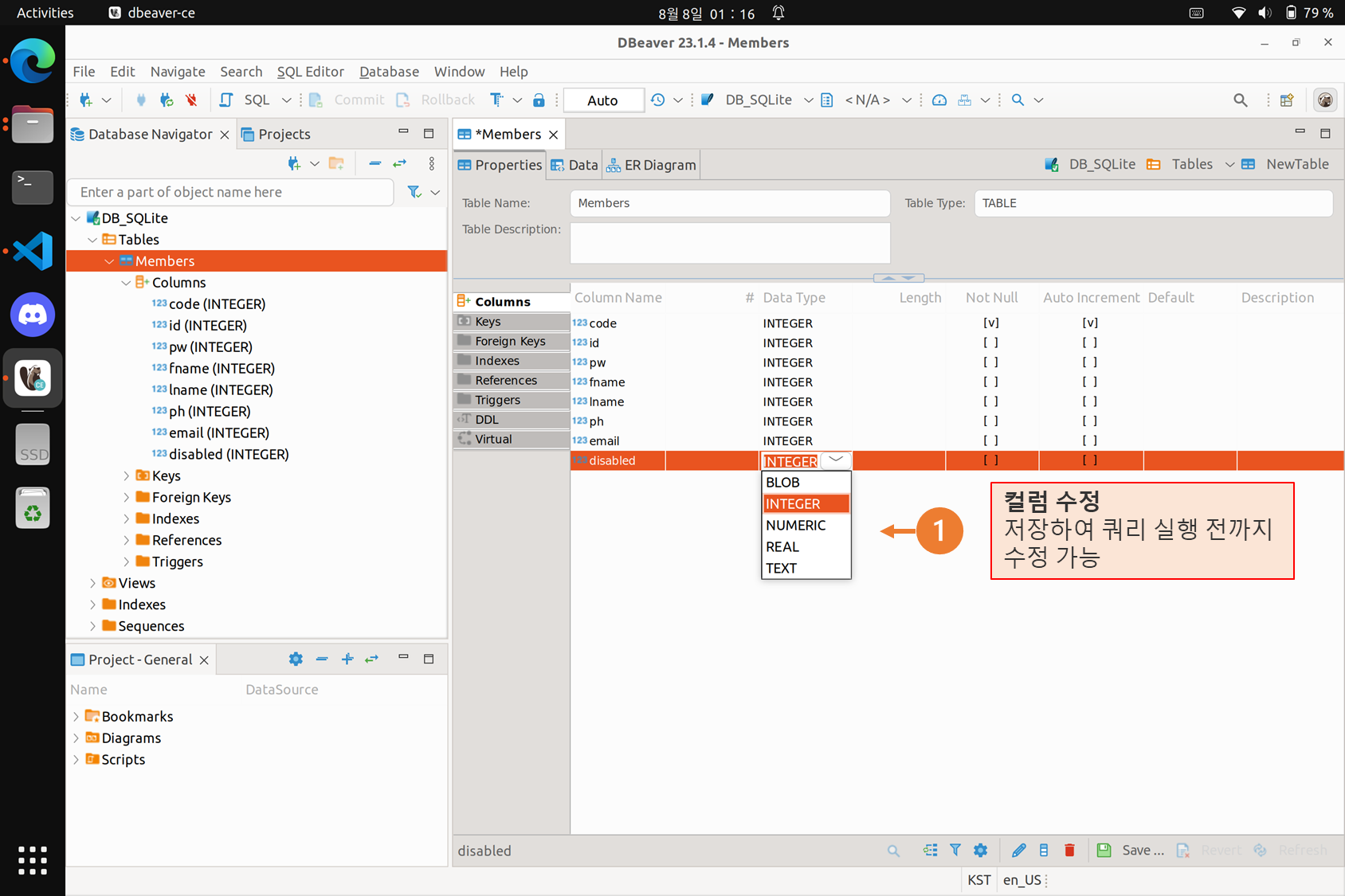Viewport: 1345px width, 896px height.
Task: Toggle Auto Increment checkbox for pw column
Action: [x=1090, y=362]
